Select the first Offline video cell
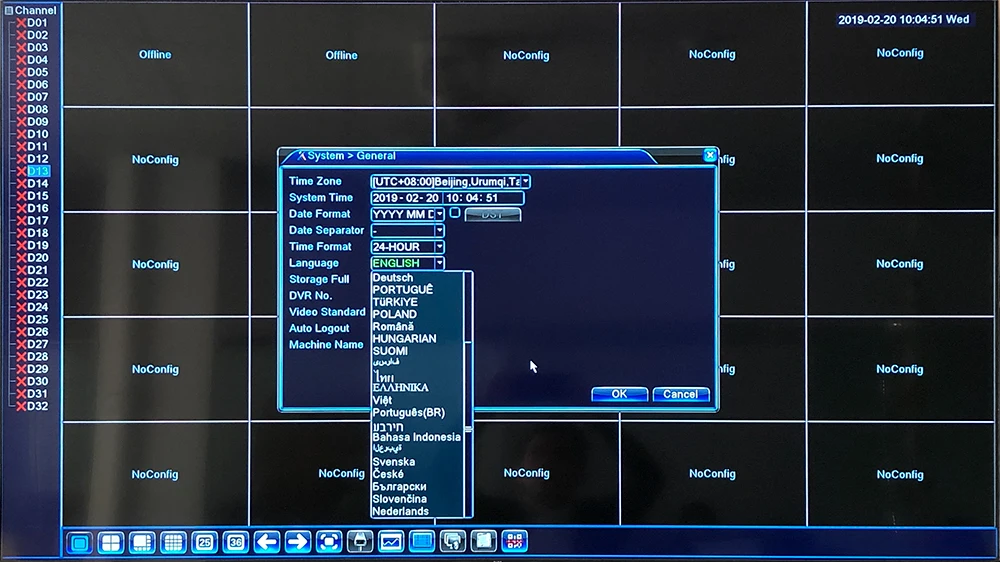 click(155, 55)
